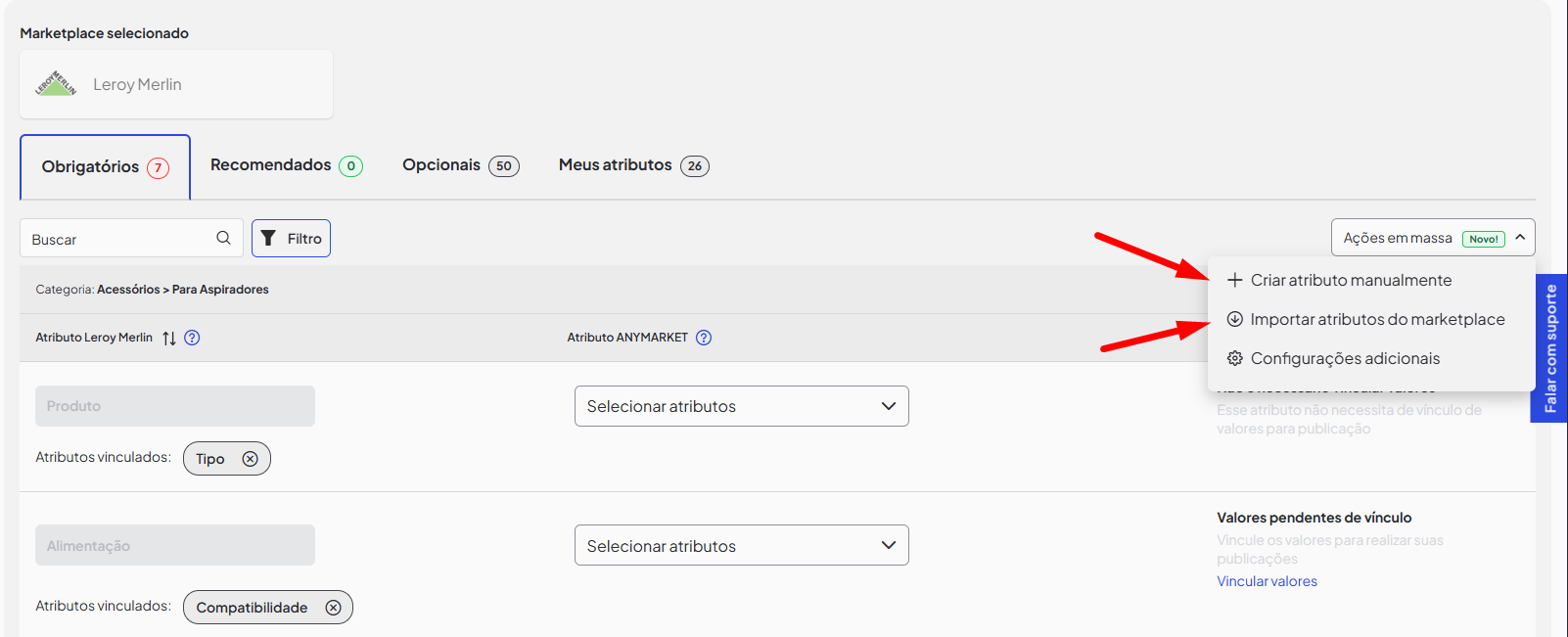Switch to the Recomendados tab
Image resolution: width=1568 pixels, height=637 pixels.
click(x=286, y=165)
